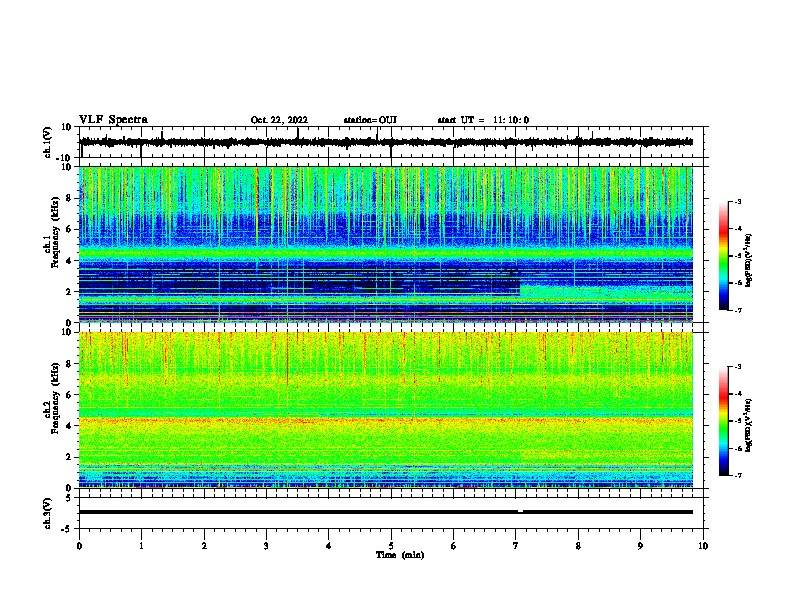The height and width of the screenshot is (612, 792).
Task: Click the ch.2 color scale bar
Action: pos(724,421)
